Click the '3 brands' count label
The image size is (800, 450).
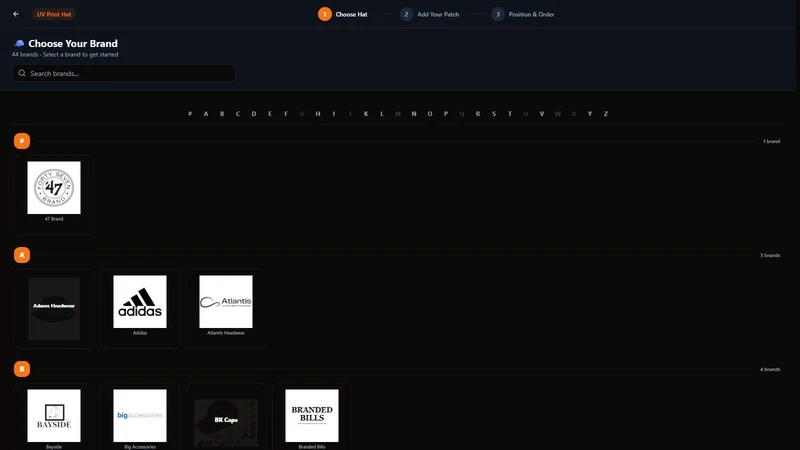(770, 255)
